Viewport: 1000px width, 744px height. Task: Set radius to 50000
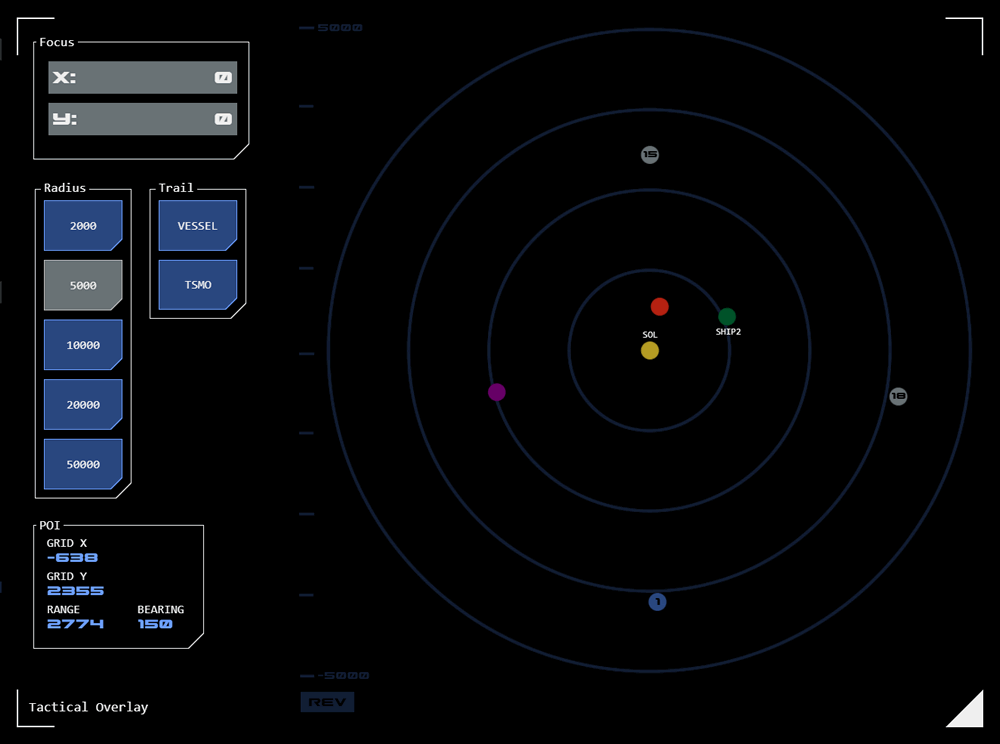coord(83,464)
